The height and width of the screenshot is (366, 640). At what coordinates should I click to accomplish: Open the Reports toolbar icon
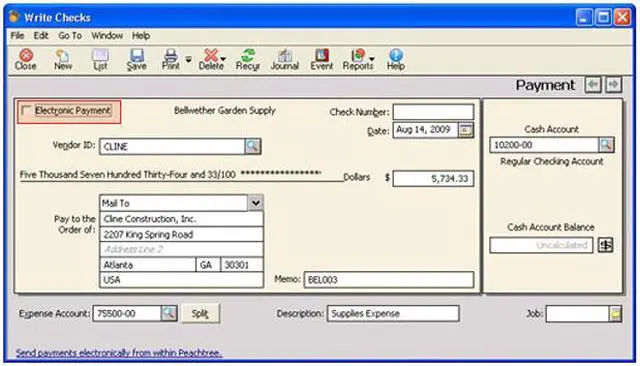tap(358, 60)
